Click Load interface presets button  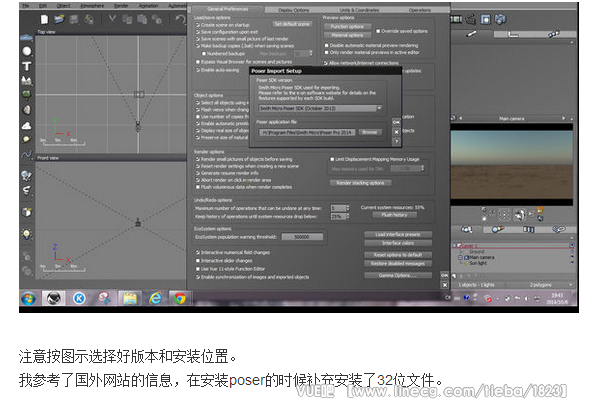pyautogui.click(x=398, y=235)
